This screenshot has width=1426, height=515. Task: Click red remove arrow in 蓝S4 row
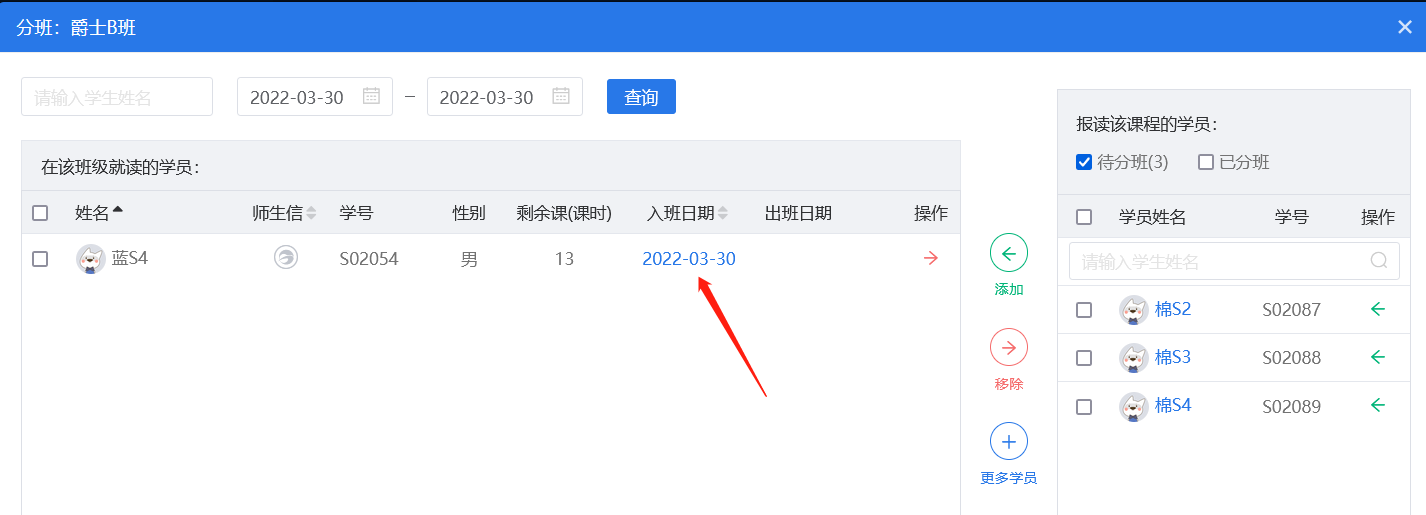click(x=931, y=258)
